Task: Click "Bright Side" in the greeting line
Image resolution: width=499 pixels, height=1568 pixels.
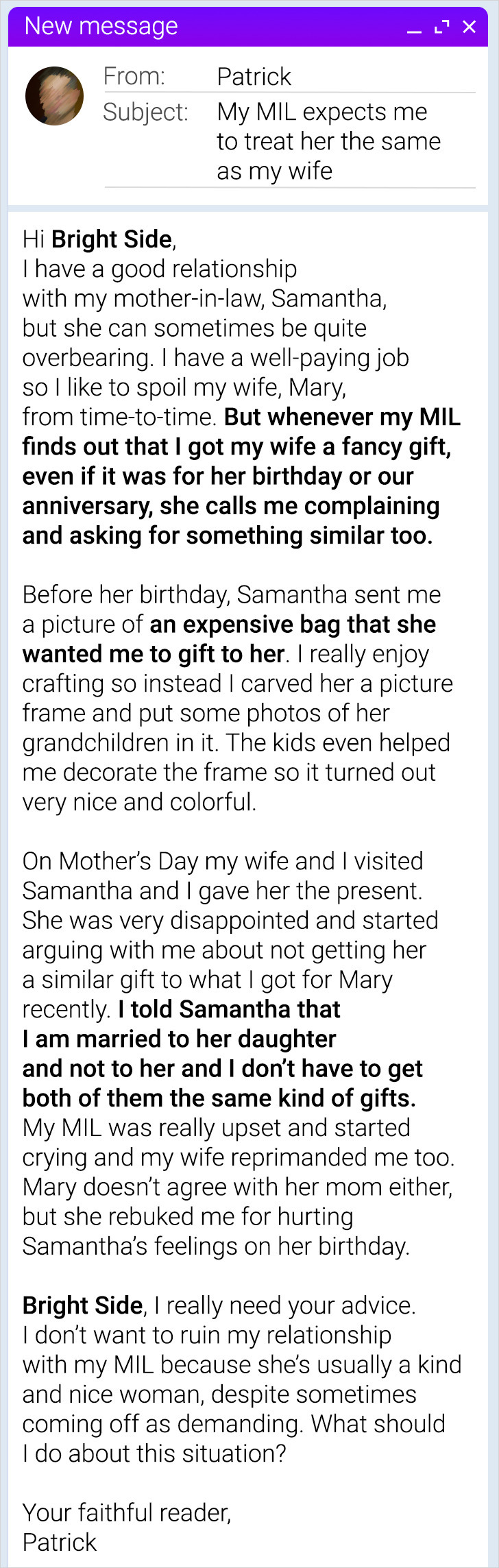Action: tap(112, 239)
